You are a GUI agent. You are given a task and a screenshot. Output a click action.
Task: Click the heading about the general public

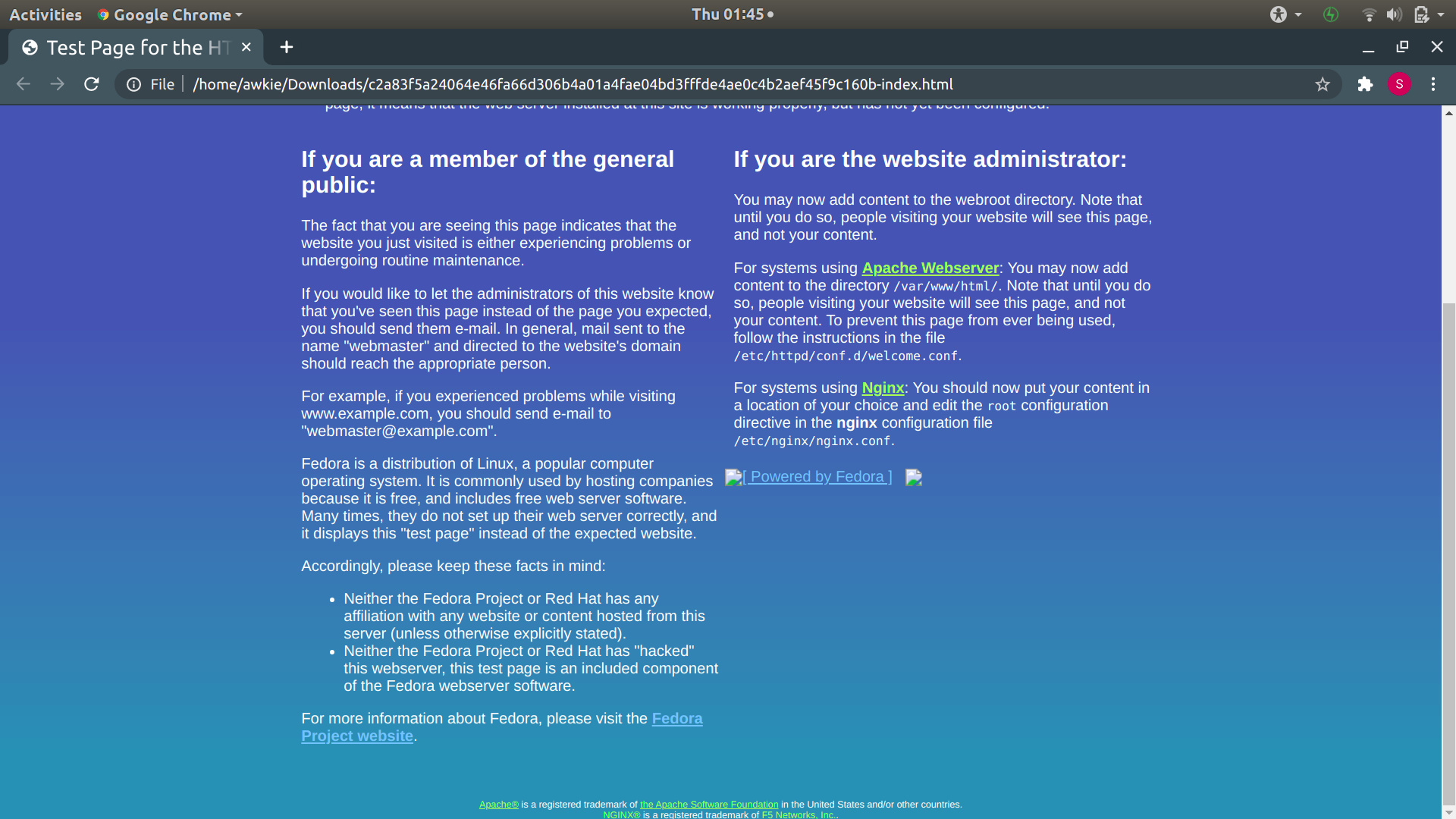(x=488, y=172)
